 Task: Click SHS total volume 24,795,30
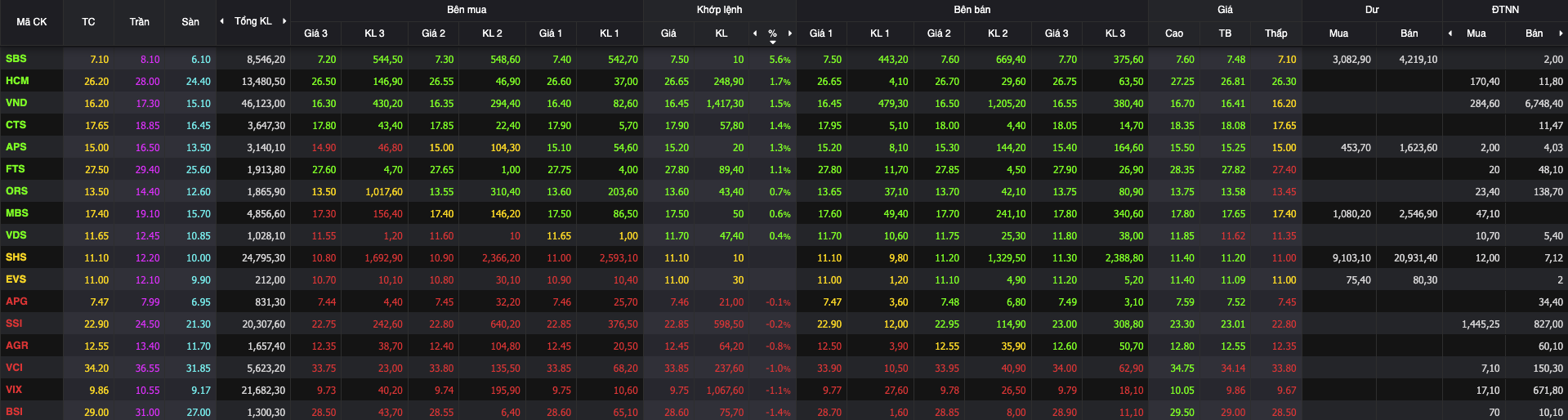point(263,258)
